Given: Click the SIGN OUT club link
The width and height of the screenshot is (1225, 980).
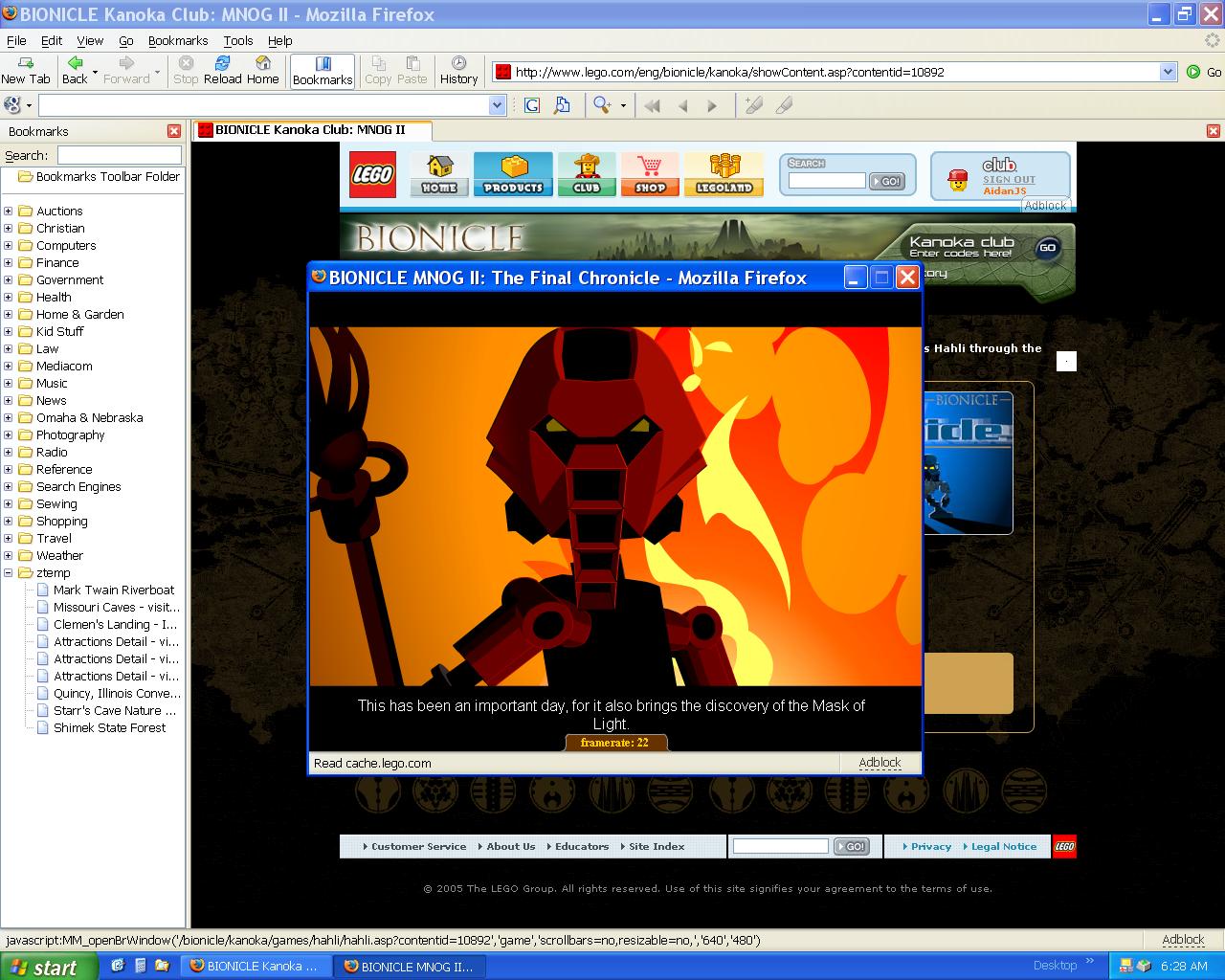Looking at the screenshot, I should coord(1009,179).
